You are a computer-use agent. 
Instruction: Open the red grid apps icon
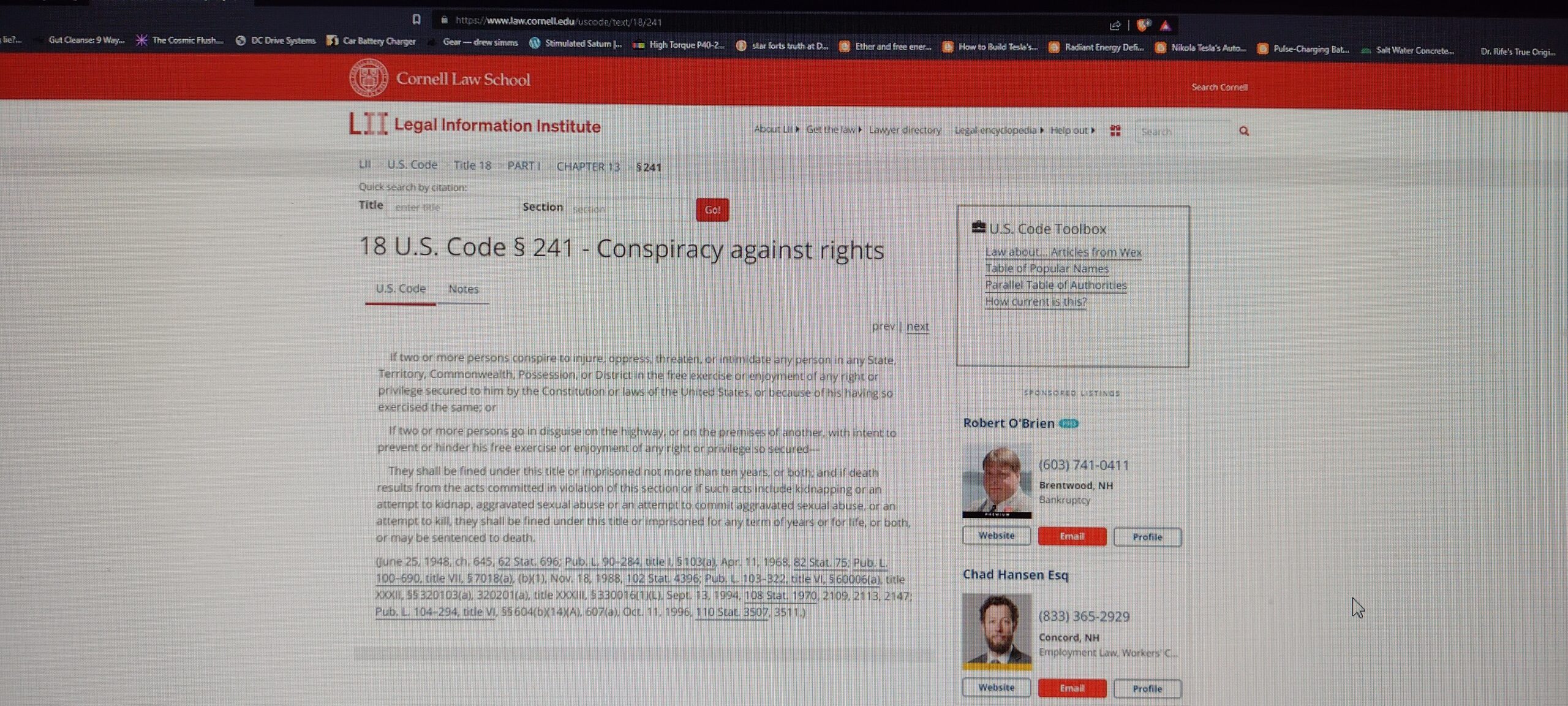pyautogui.click(x=1115, y=131)
